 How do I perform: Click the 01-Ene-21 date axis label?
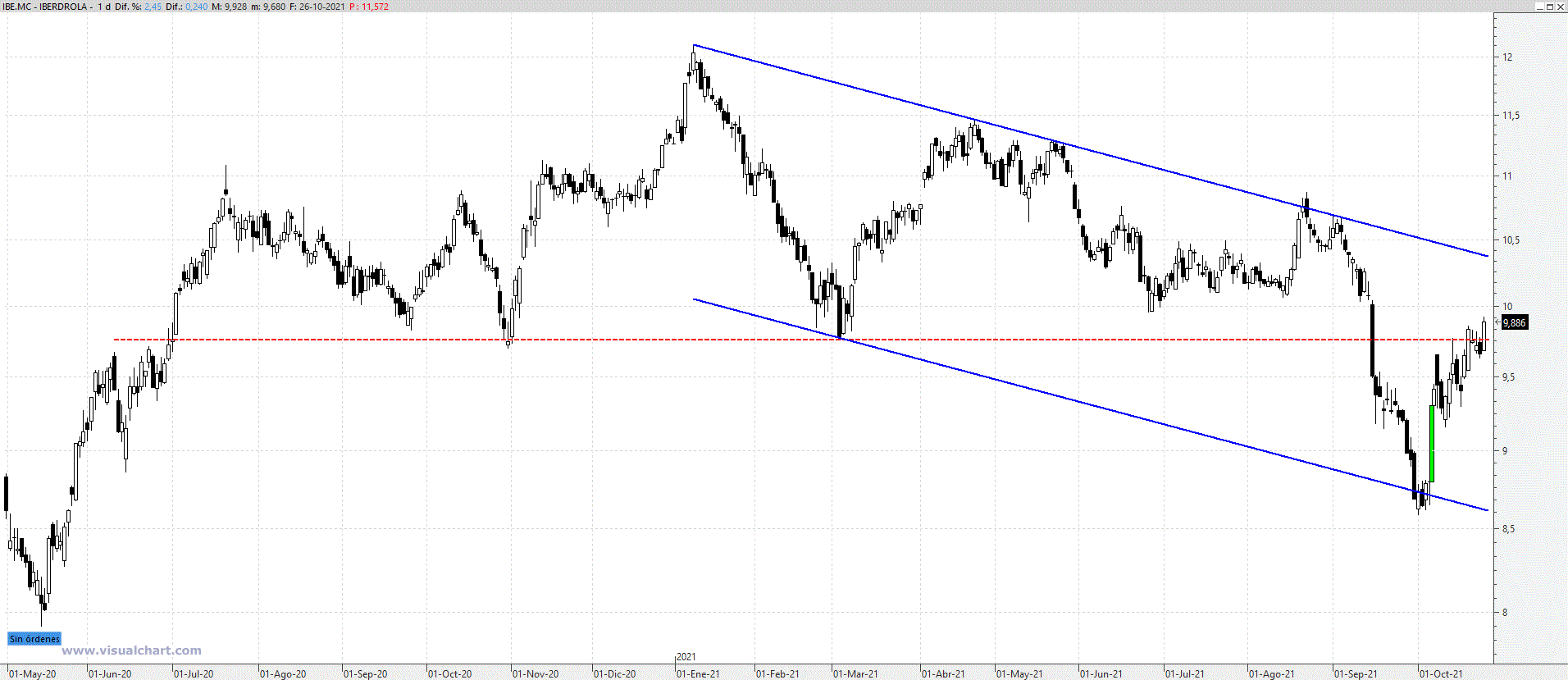pyautogui.click(x=698, y=673)
